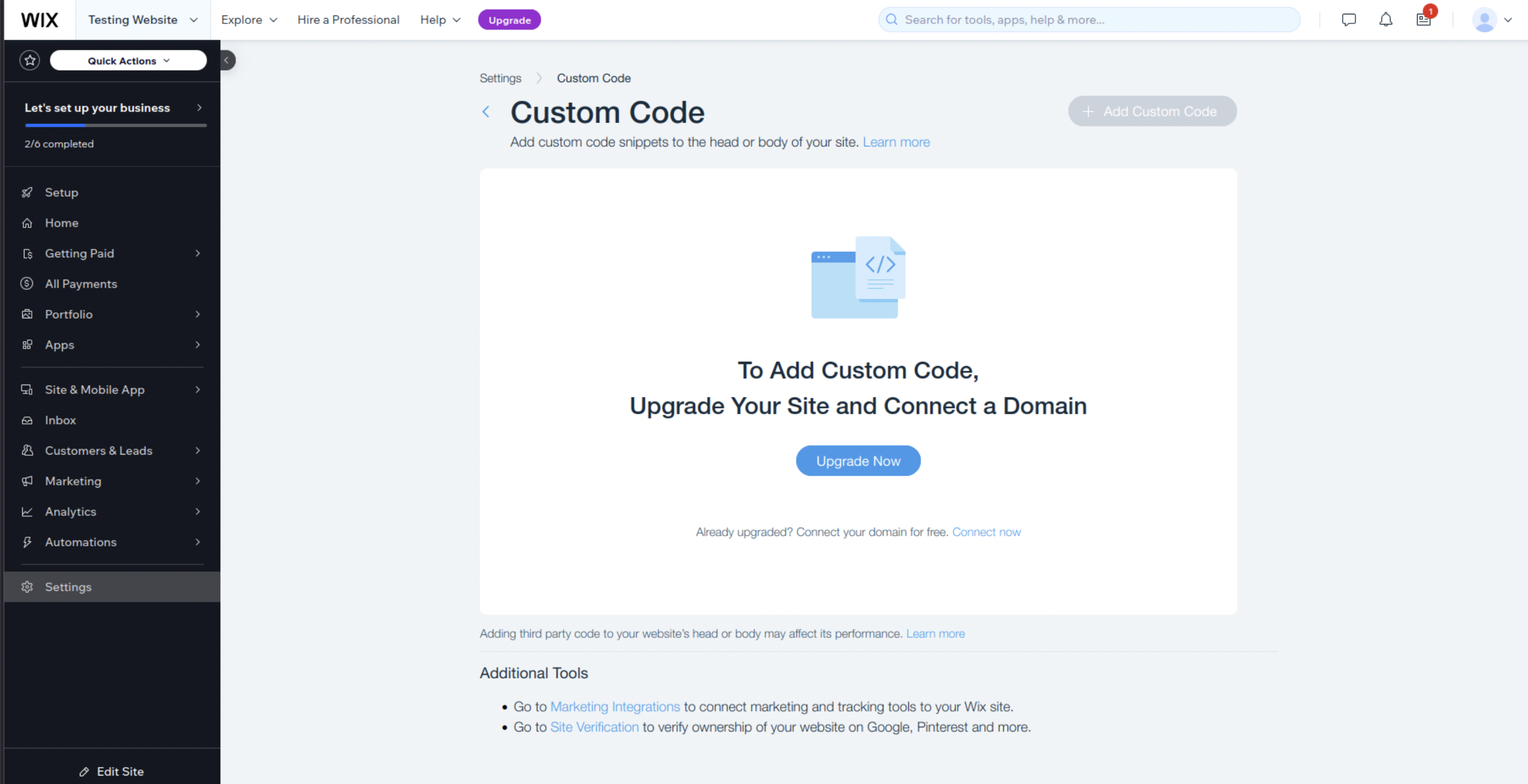This screenshot has width=1528, height=784.
Task: Open the Testing Website site dropdown
Action: point(143,20)
